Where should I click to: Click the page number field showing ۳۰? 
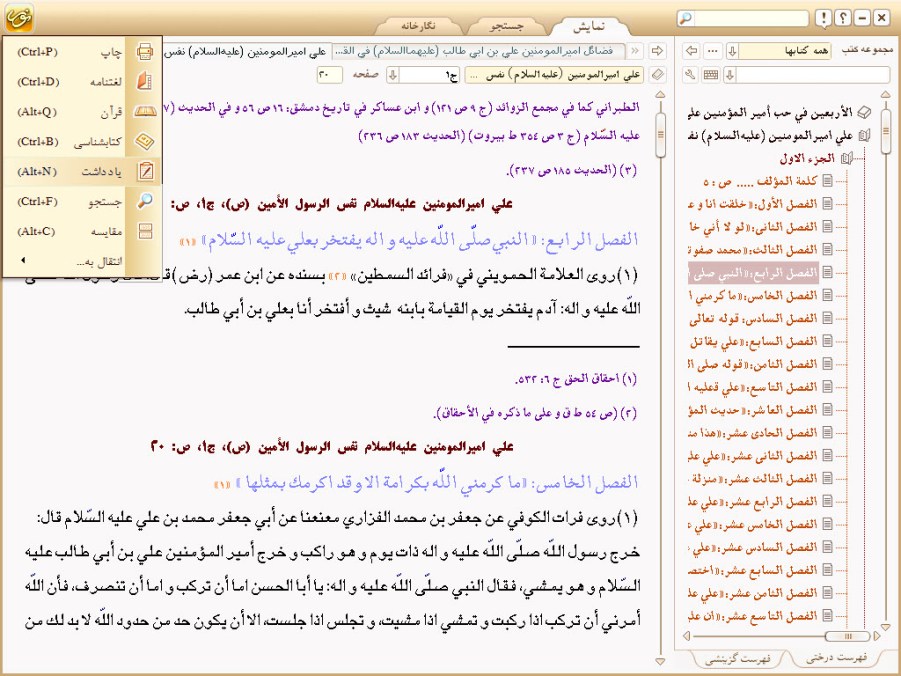pos(329,75)
